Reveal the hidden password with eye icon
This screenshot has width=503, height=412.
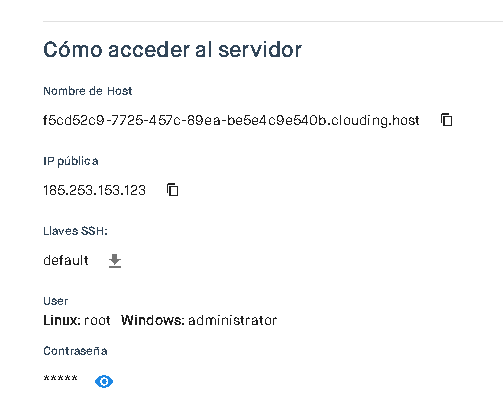104,381
